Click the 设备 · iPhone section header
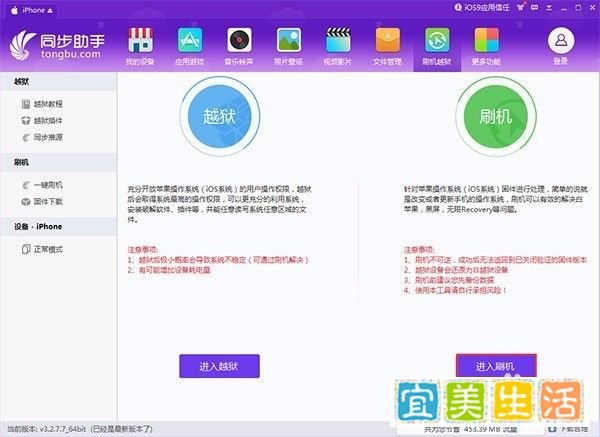Image resolution: width=600 pixels, height=437 pixels. coord(58,226)
